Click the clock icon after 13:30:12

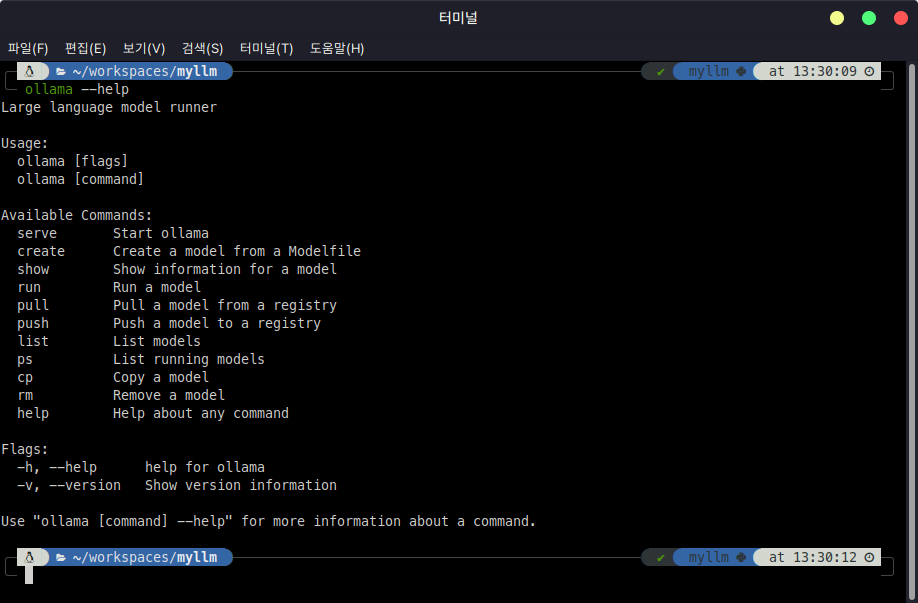coord(869,557)
